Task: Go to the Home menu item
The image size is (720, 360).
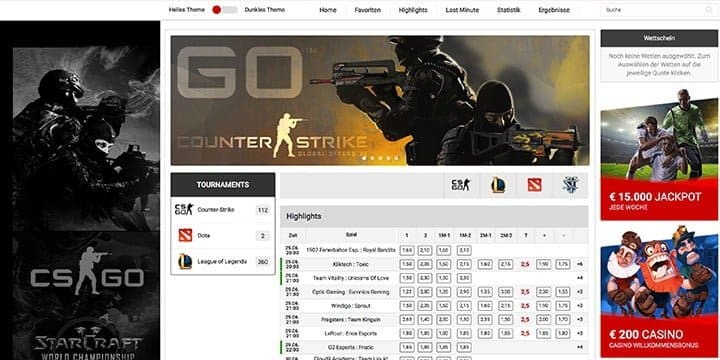Action: coord(328,10)
